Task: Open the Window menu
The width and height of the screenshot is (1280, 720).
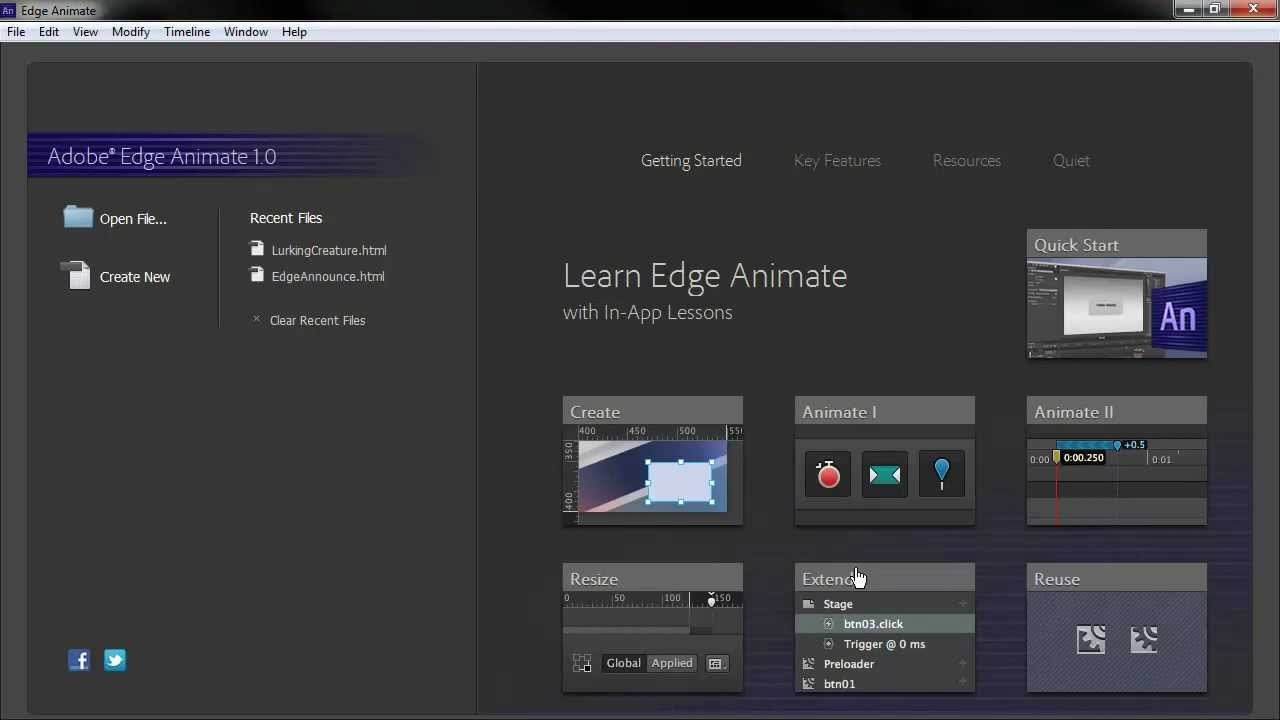Action: (x=246, y=32)
